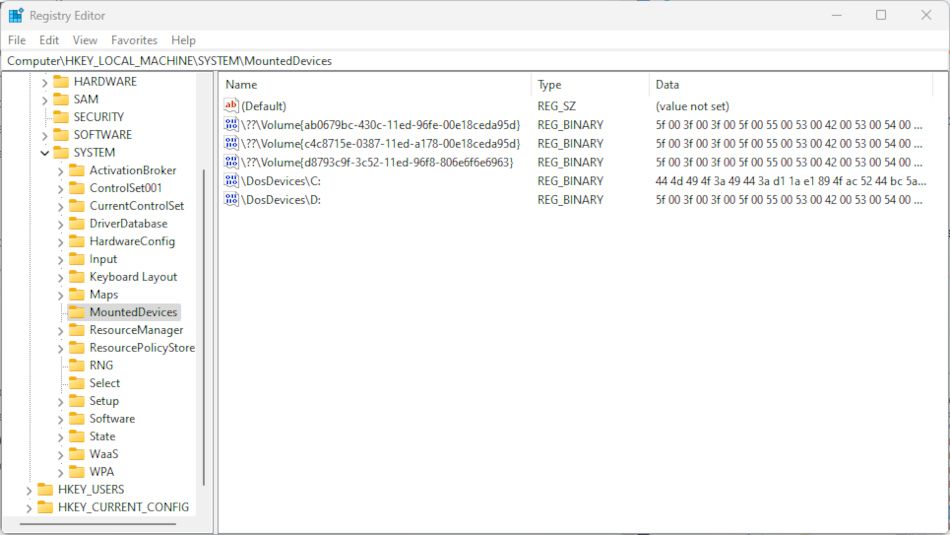Viewport: 950px width, 535px height.
Task: Click the SYSTEM folder icon
Action: click(x=61, y=152)
